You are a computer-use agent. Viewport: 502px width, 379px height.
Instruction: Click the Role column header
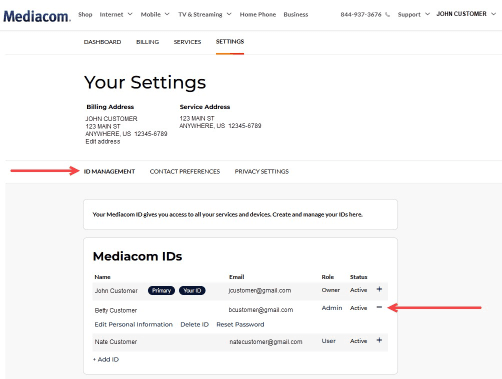point(327,277)
